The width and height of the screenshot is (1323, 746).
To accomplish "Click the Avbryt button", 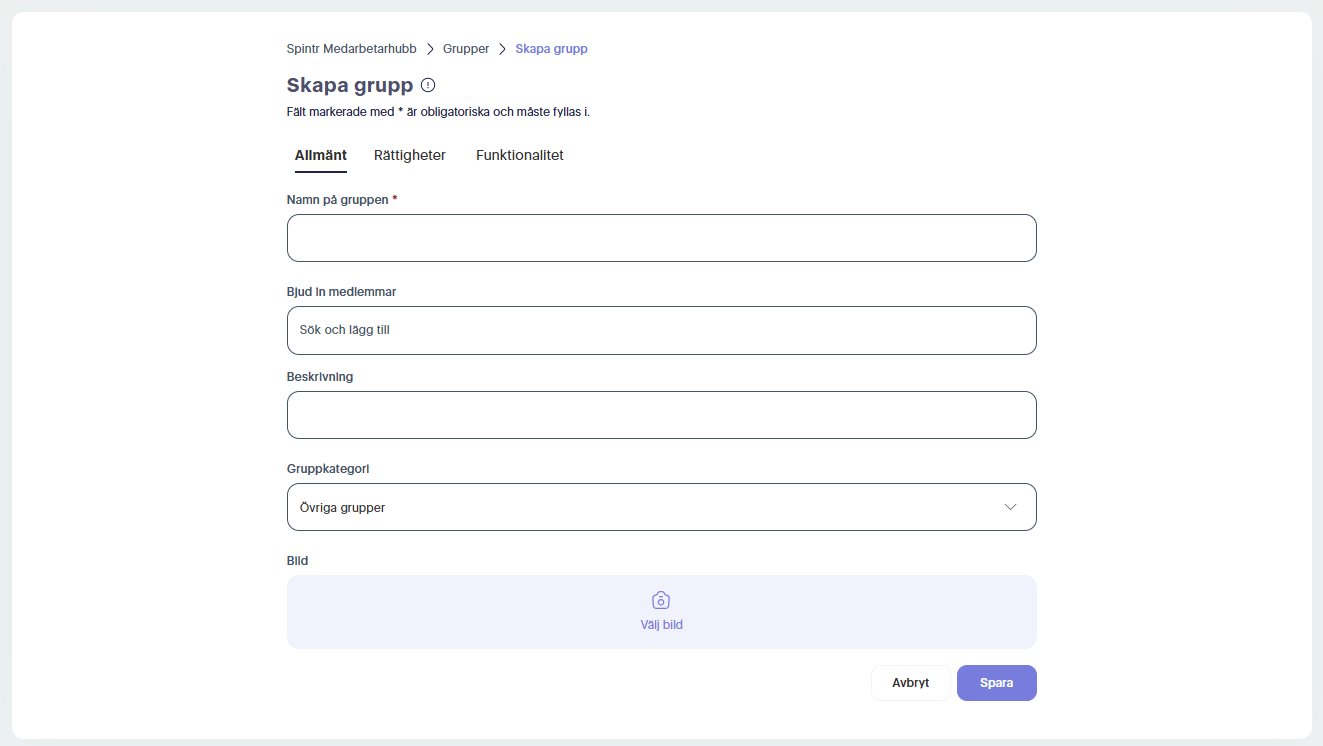I will pos(911,683).
